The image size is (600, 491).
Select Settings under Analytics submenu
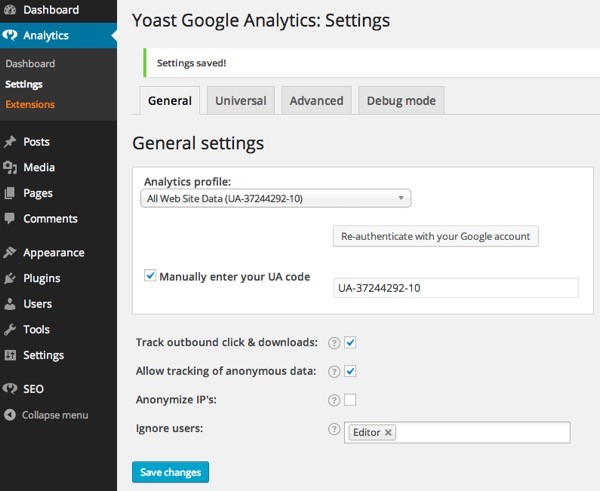pos(24,84)
